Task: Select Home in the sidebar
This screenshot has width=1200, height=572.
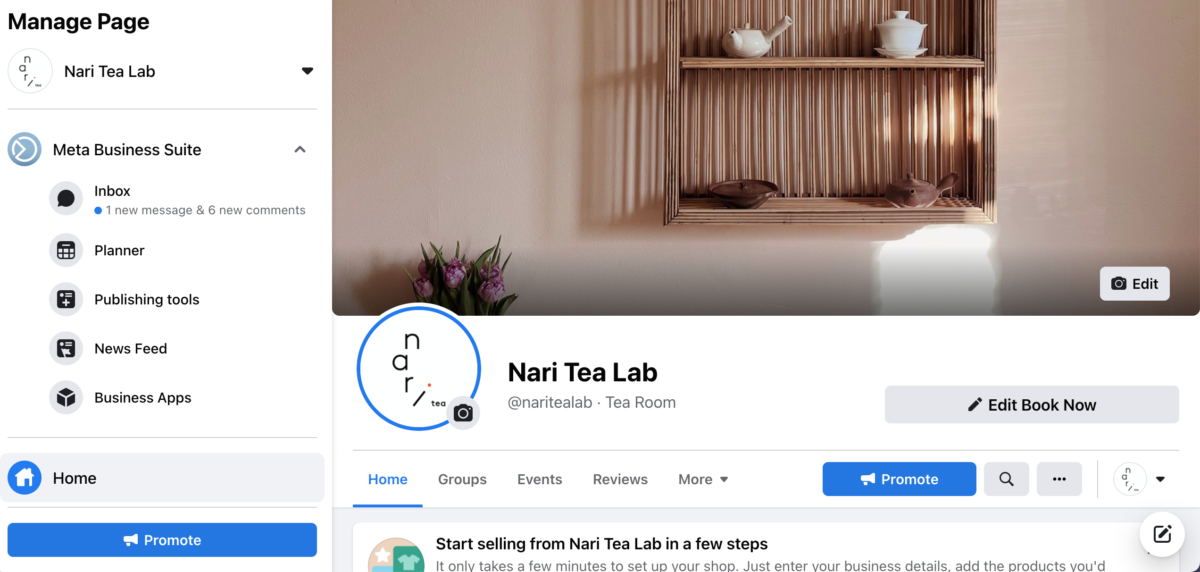Action: pos(166,478)
